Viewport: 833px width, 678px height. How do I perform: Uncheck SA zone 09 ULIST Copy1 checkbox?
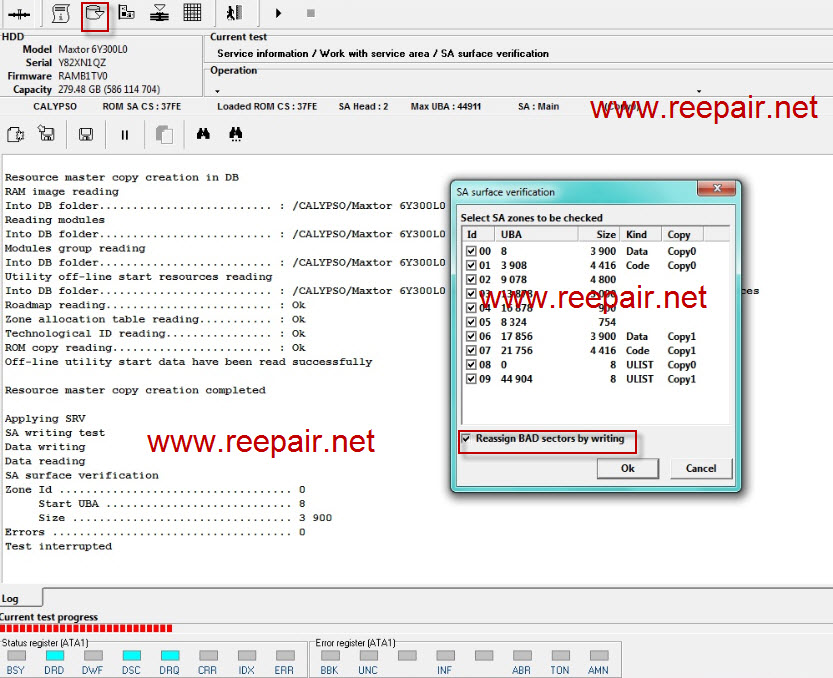coord(471,380)
